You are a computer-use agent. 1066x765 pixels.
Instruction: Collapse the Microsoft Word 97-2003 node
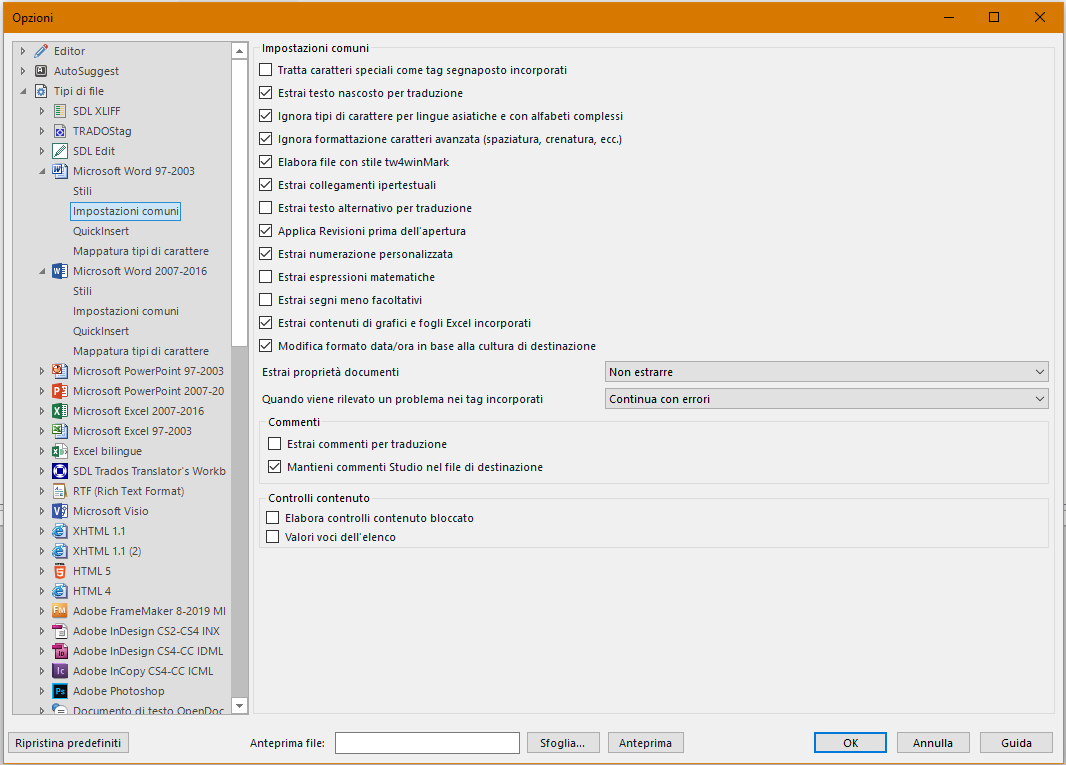pos(41,171)
